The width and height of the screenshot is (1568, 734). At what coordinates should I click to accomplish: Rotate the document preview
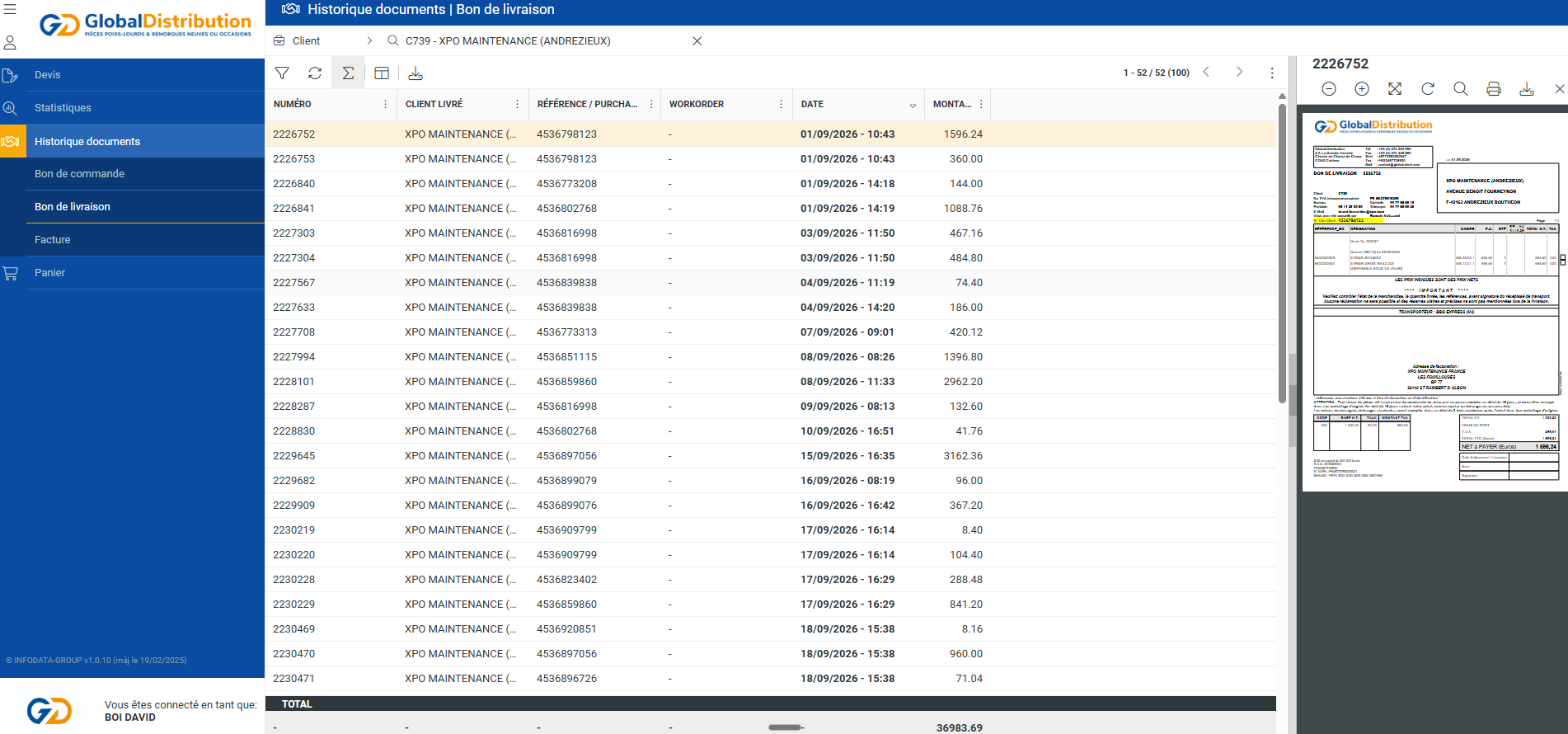click(1428, 89)
